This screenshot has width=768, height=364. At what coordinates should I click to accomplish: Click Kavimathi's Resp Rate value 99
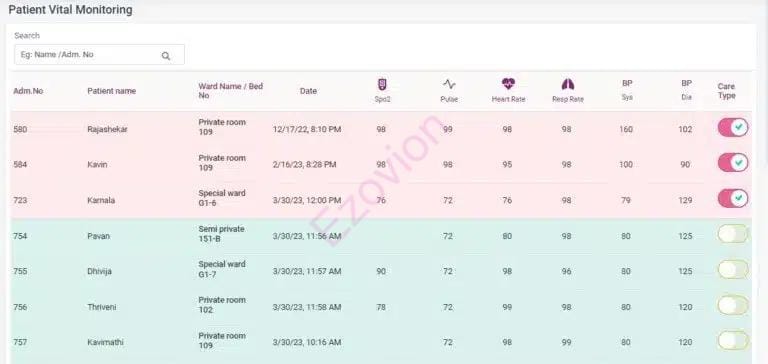click(x=566, y=342)
